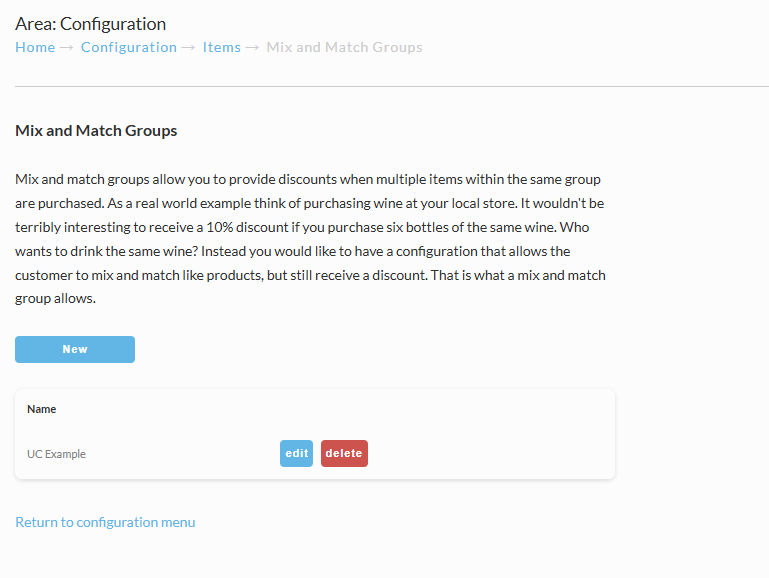Go to the Home breadcrumb link
The width and height of the screenshot is (769, 578).
pyautogui.click(x=35, y=48)
